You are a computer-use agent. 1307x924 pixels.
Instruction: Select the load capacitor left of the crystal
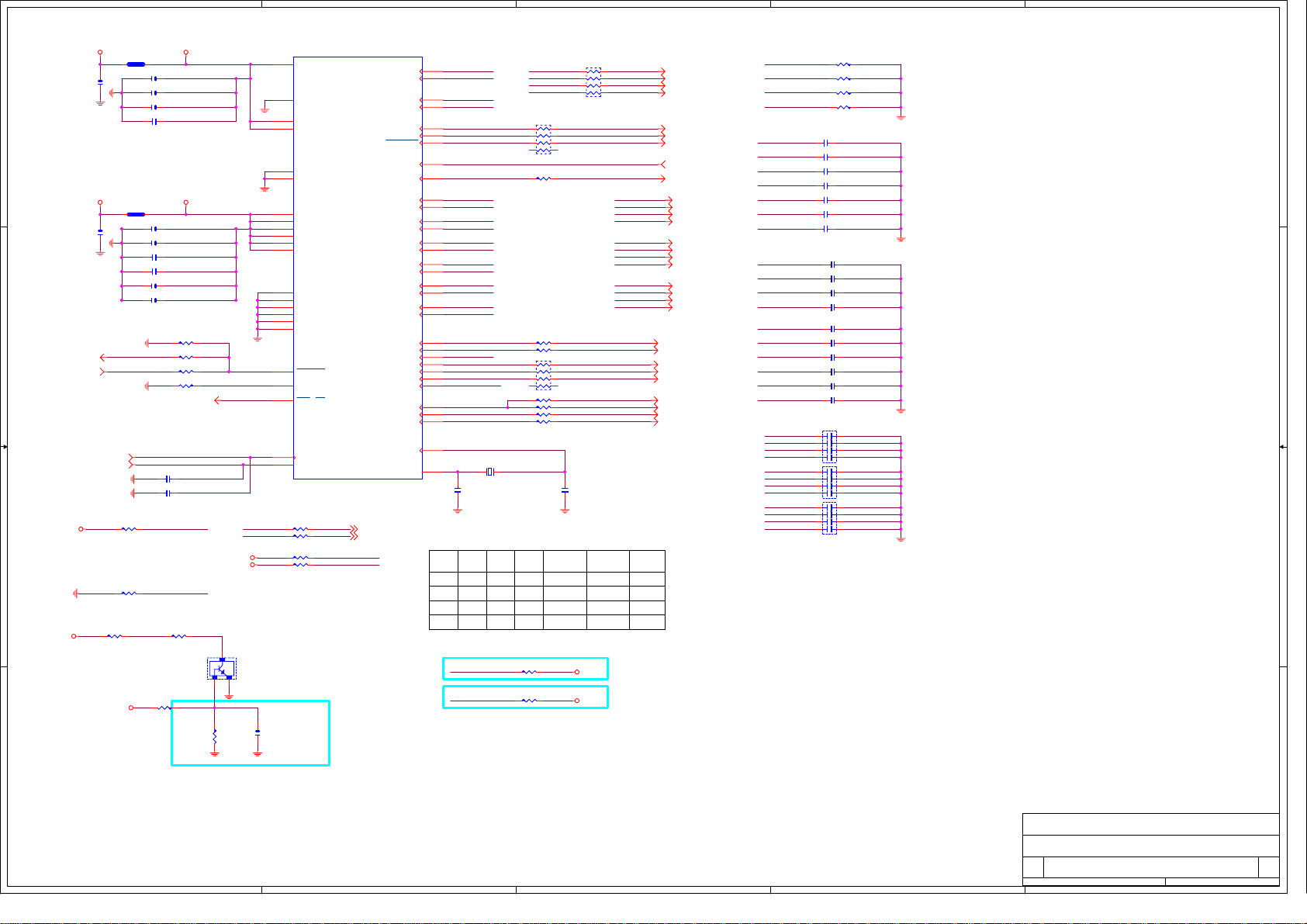point(458,491)
